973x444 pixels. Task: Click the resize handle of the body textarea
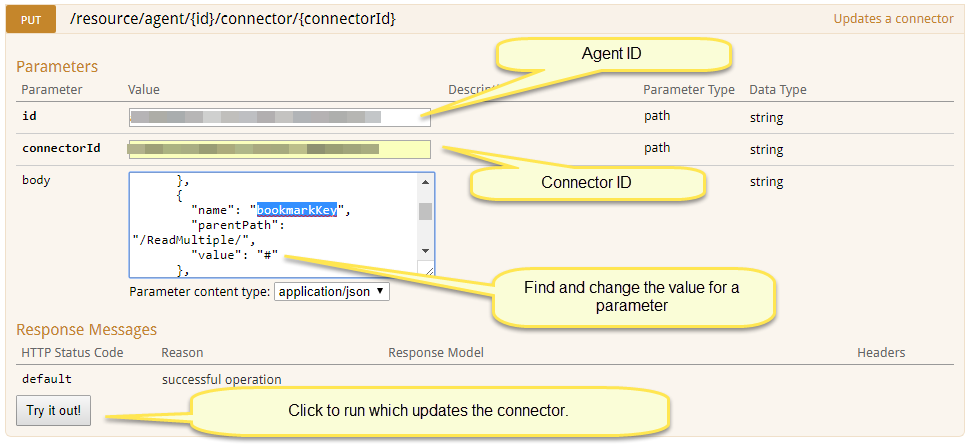[429, 270]
